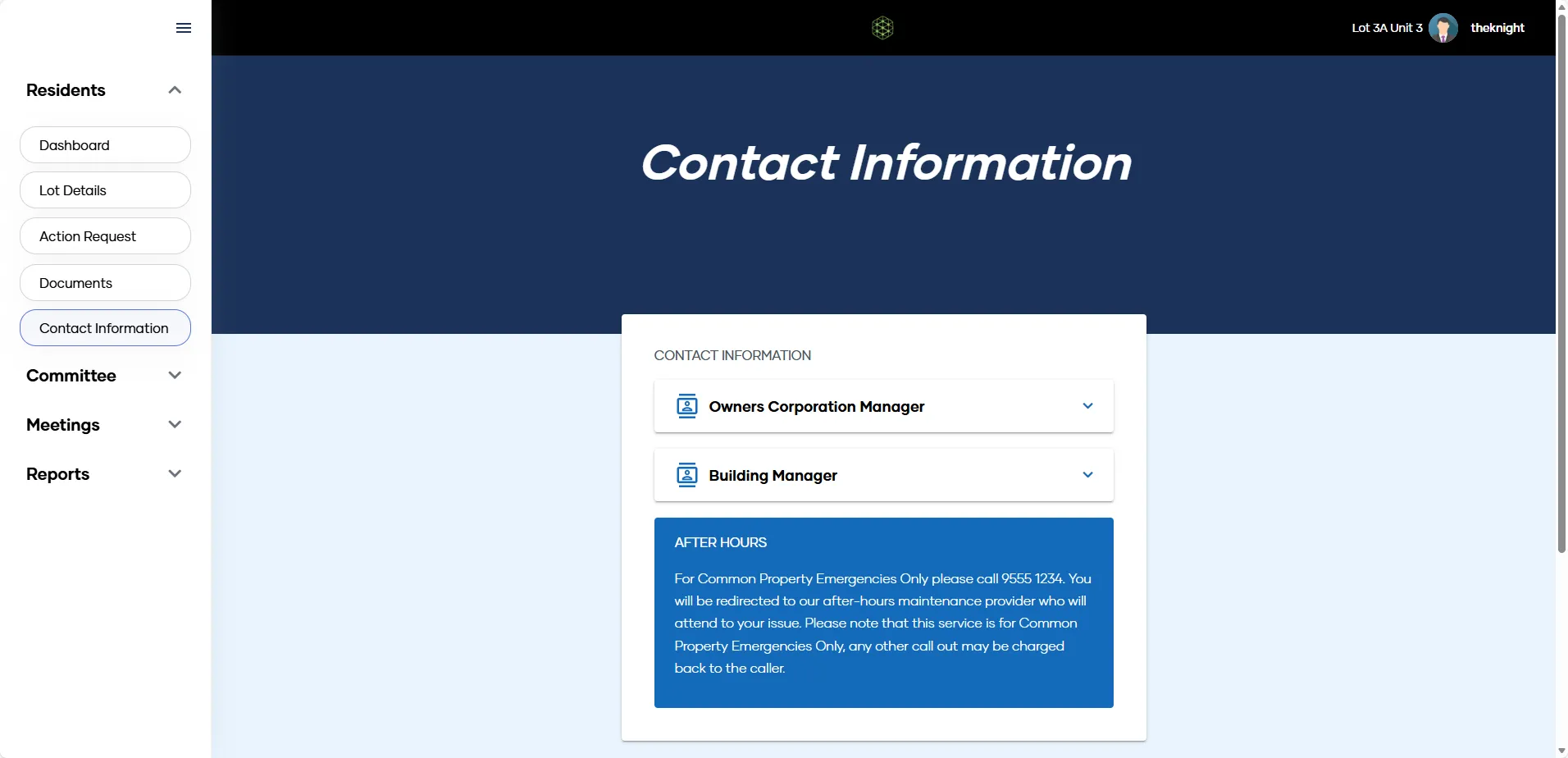Open Action Request page
The height and width of the screenshot is (758, 1568).
click(105, 236)
